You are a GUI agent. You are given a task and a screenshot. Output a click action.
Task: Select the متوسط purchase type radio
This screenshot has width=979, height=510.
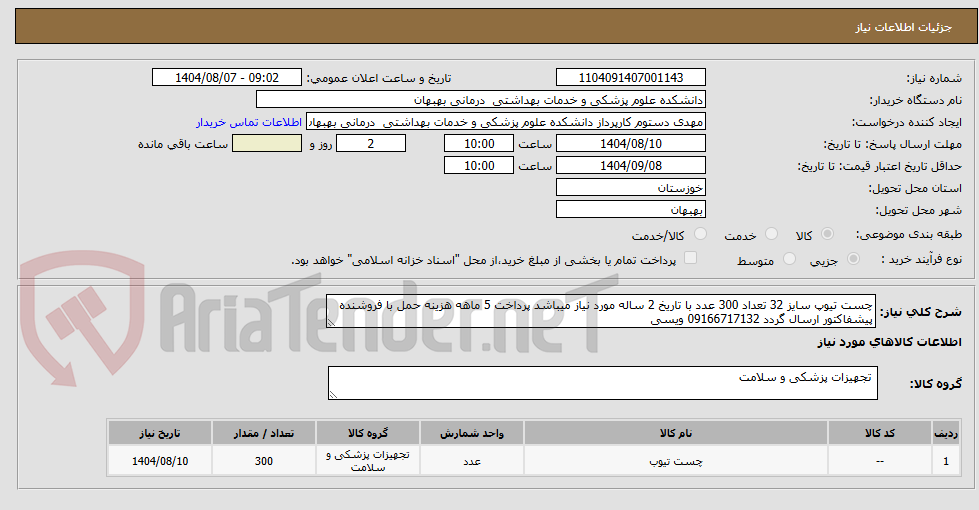point(789,259)
